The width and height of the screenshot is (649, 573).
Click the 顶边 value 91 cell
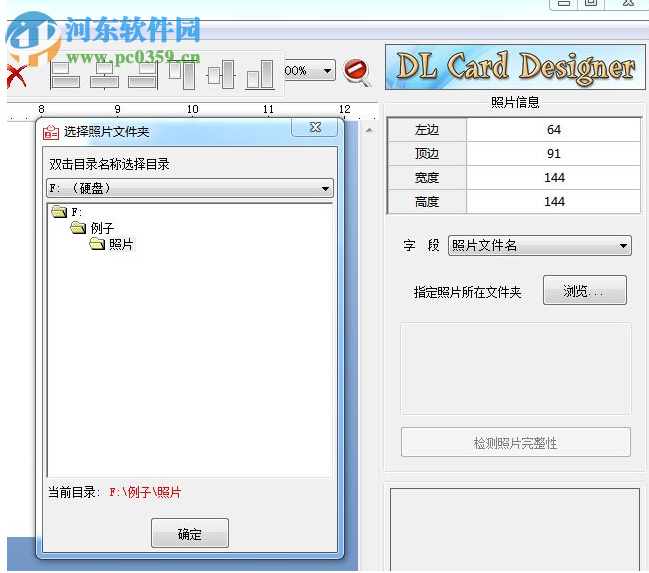tap(553, 154)
